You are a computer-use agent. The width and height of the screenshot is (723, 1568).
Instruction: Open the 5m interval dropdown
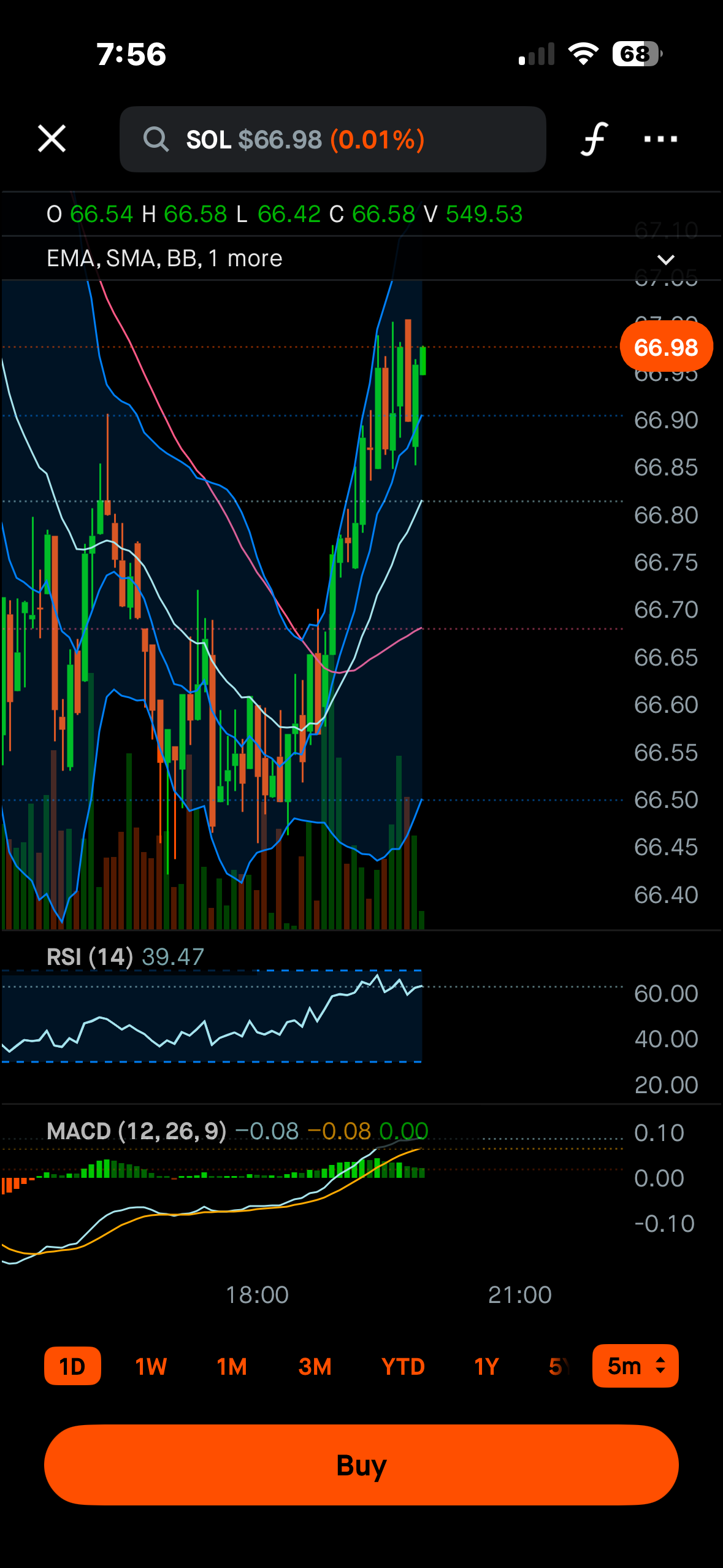pyautogui.click(x=635, y=1366)
